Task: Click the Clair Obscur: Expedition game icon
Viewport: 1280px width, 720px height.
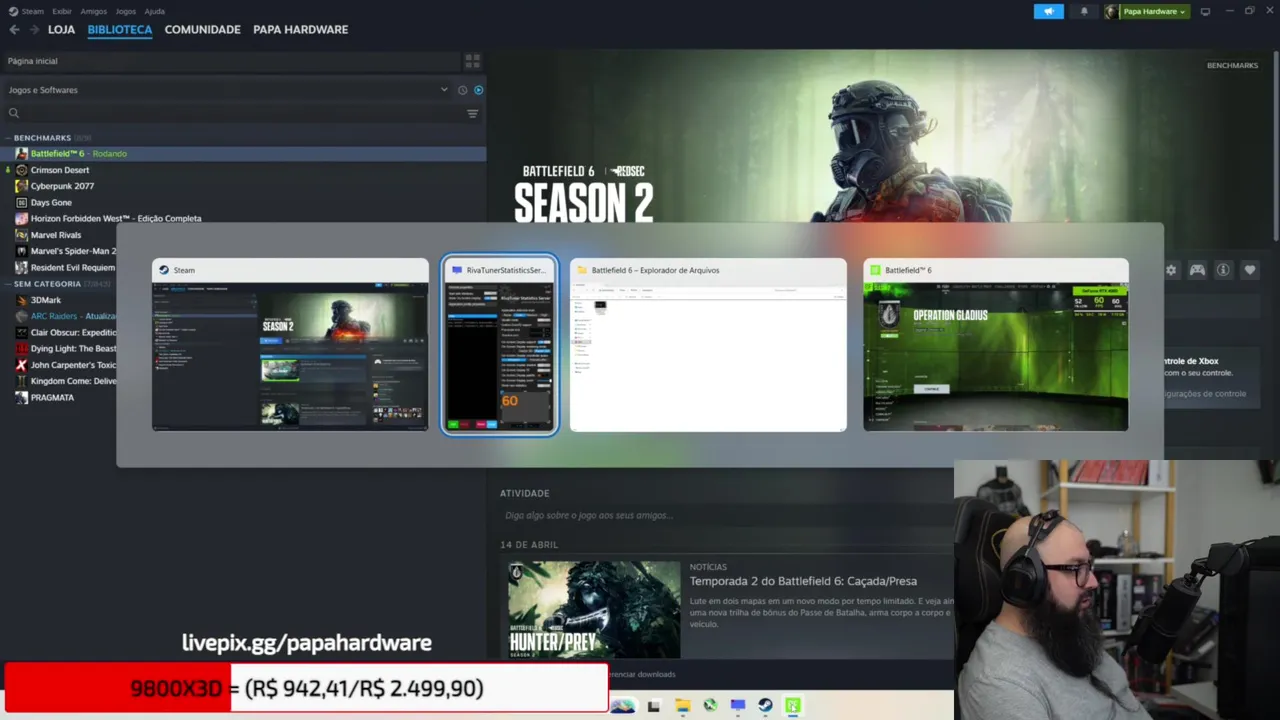Action: tap(22, 332)
